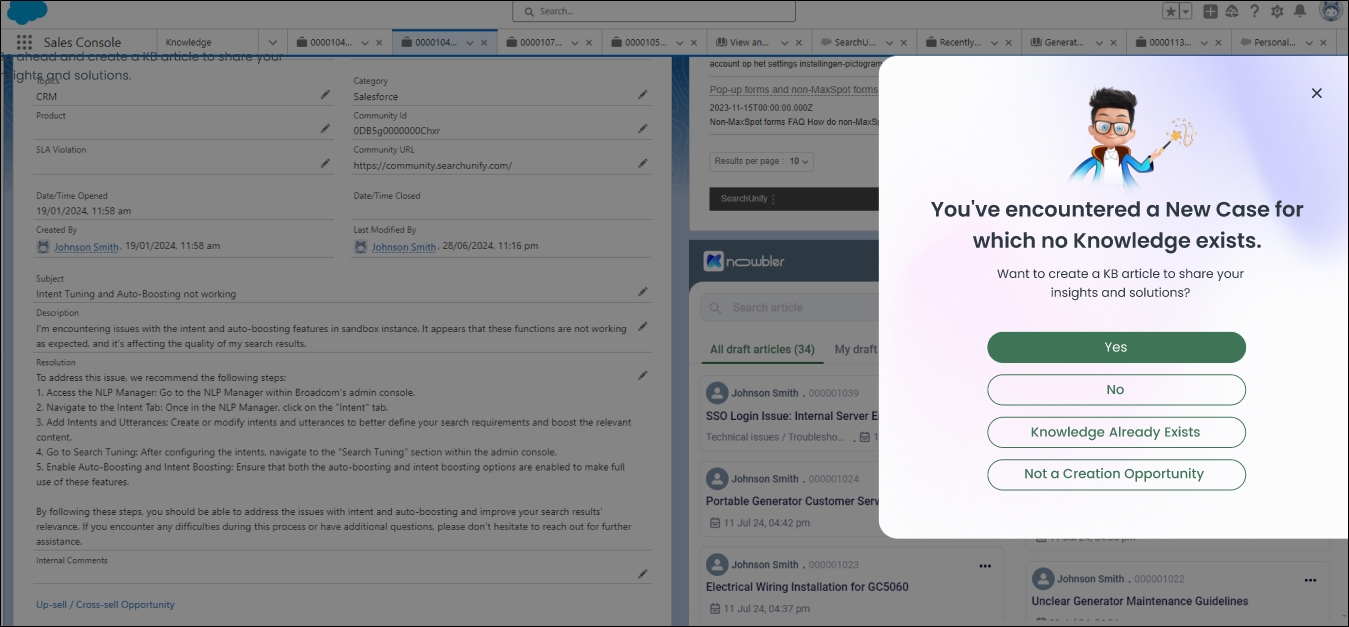Screen dimensions: 1349x627
Task: Open the user avatar profile menu
Action: [x=1330, y=11]
